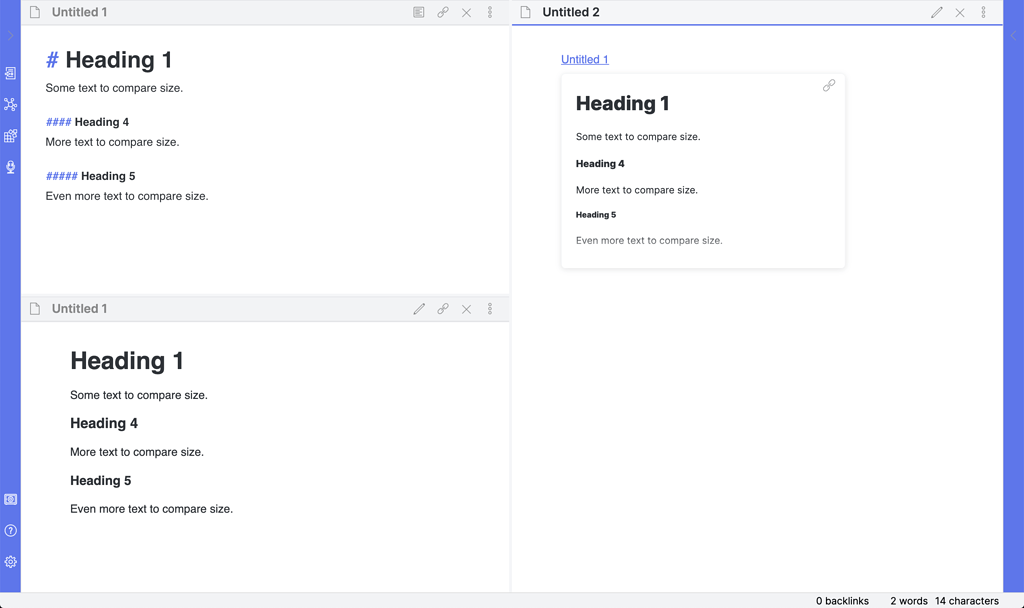Click the 2 words count in status bar

pyautogui.click(x=909, y=601)
